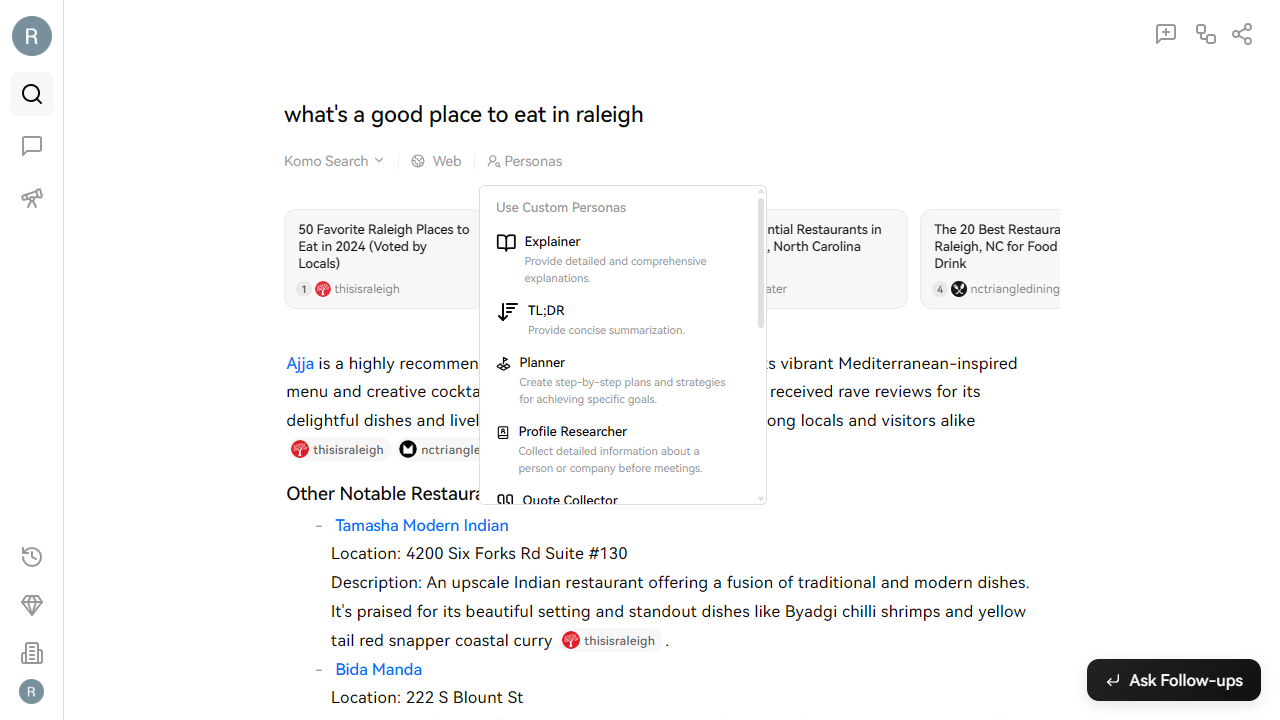1280x720 pixels.
Task: Click the Use Custom Personas heading
Action: (561, 208)
